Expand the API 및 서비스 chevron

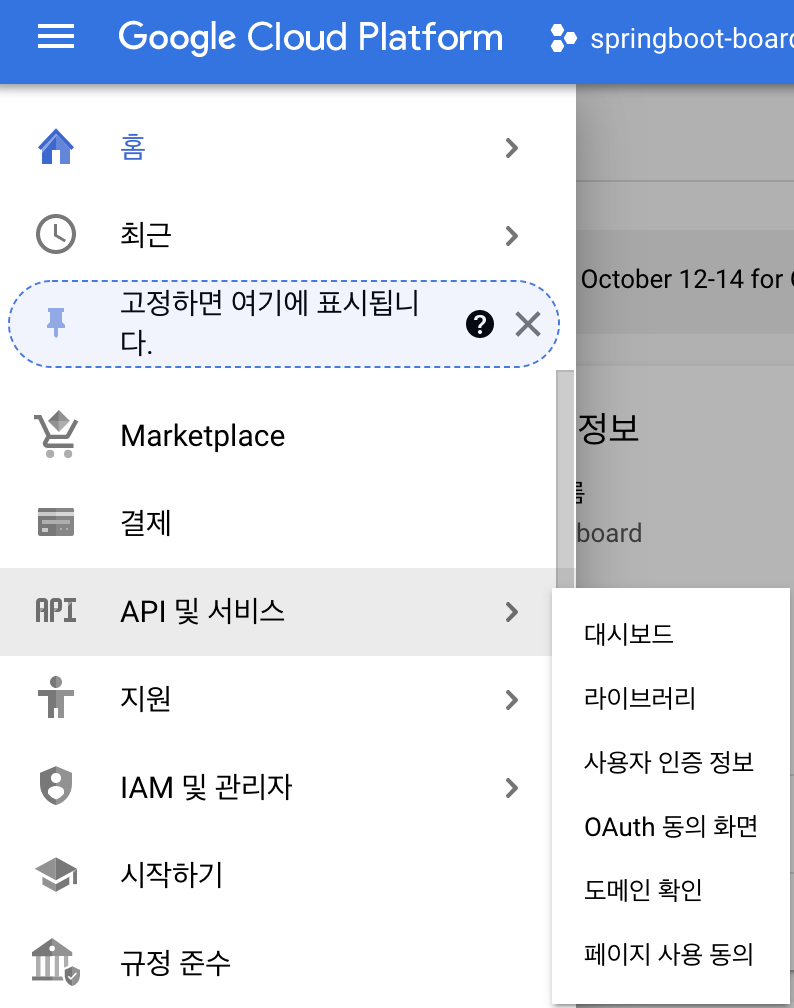click(x=512, y=612)
